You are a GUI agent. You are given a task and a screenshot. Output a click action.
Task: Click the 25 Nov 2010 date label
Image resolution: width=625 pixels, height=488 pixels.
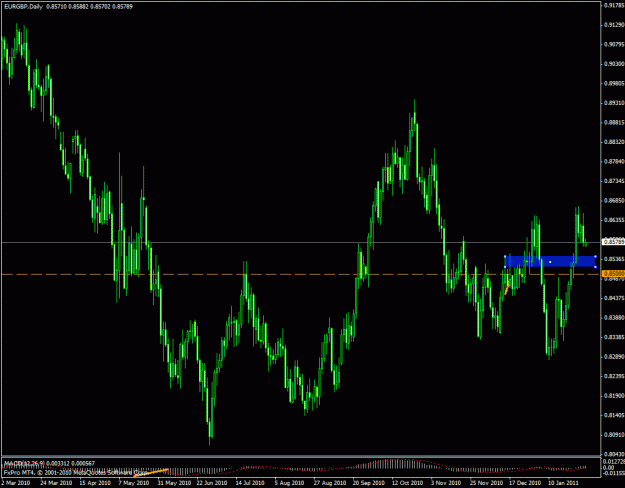pyautogui.click(x=485, y=483)
